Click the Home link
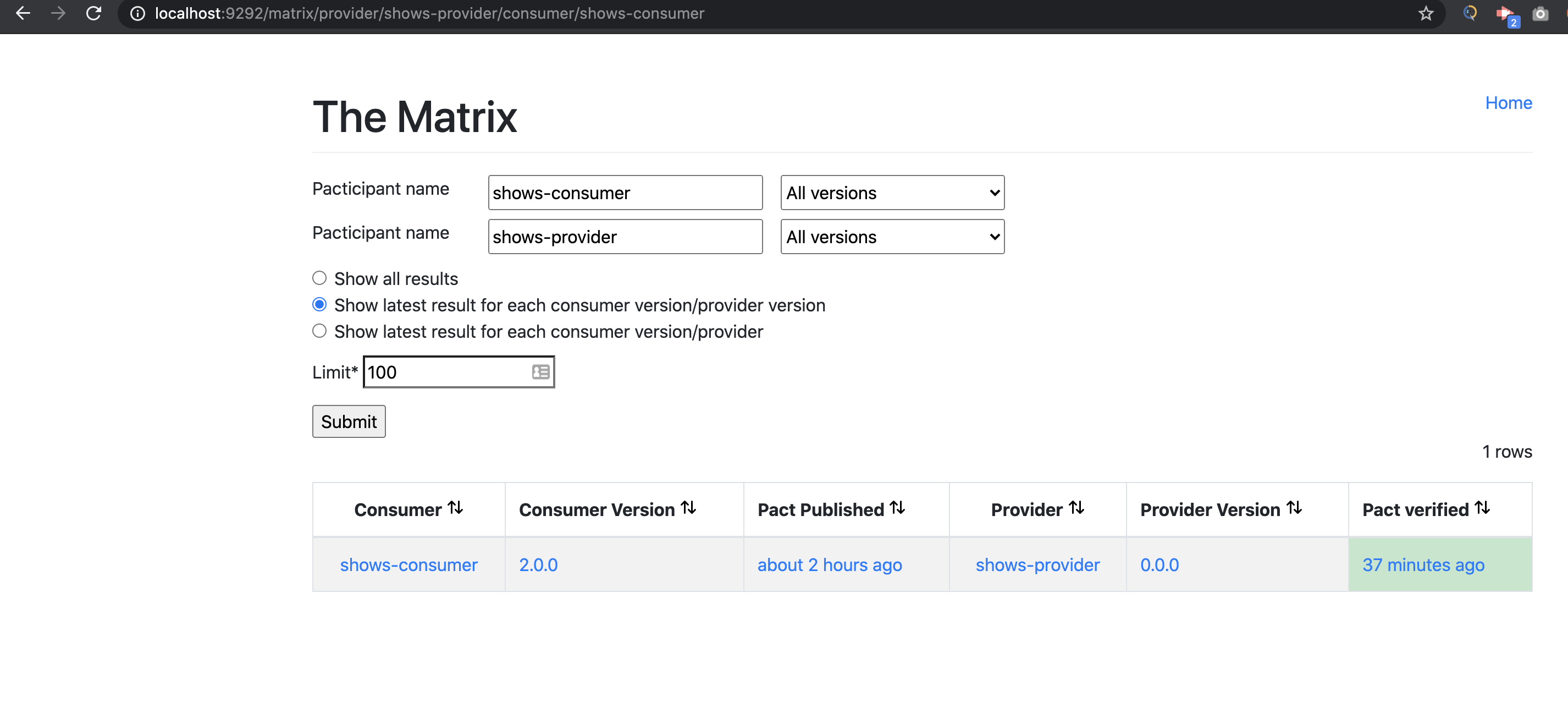Image resolution: width=1568 pixels, height=702 pixels. pyautogui.click(x=1508, y=103)
